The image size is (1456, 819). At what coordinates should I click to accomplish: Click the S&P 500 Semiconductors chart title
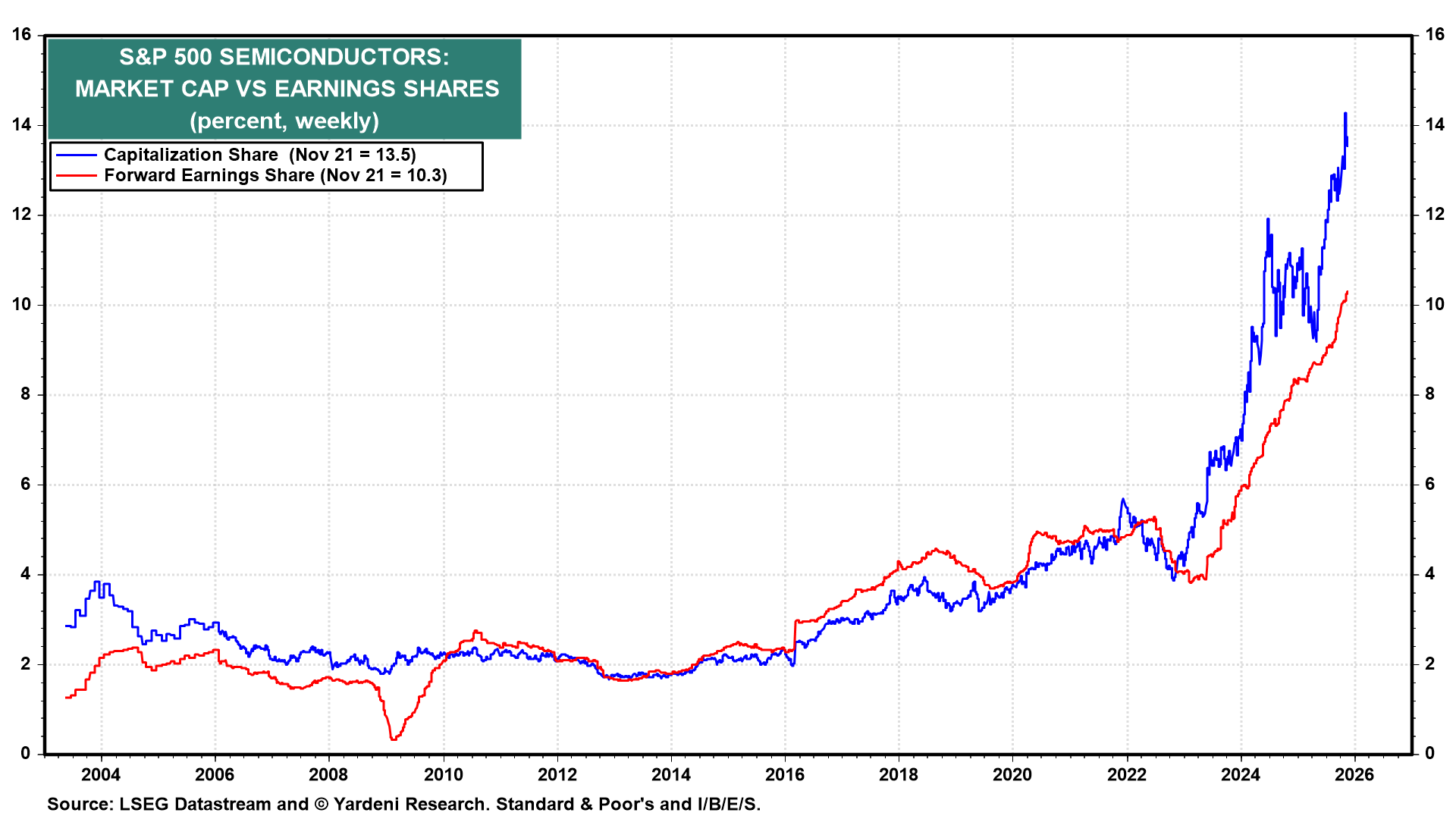[284, 58]
